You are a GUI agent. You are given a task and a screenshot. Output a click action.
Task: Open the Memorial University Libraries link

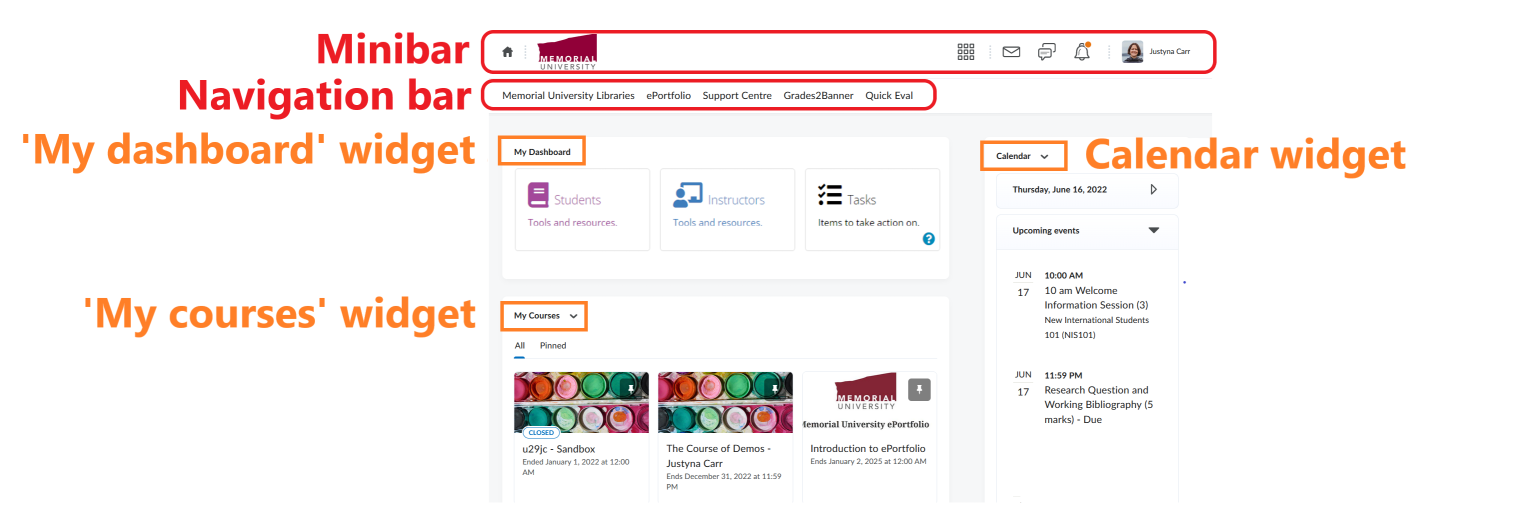pos(568,96)
